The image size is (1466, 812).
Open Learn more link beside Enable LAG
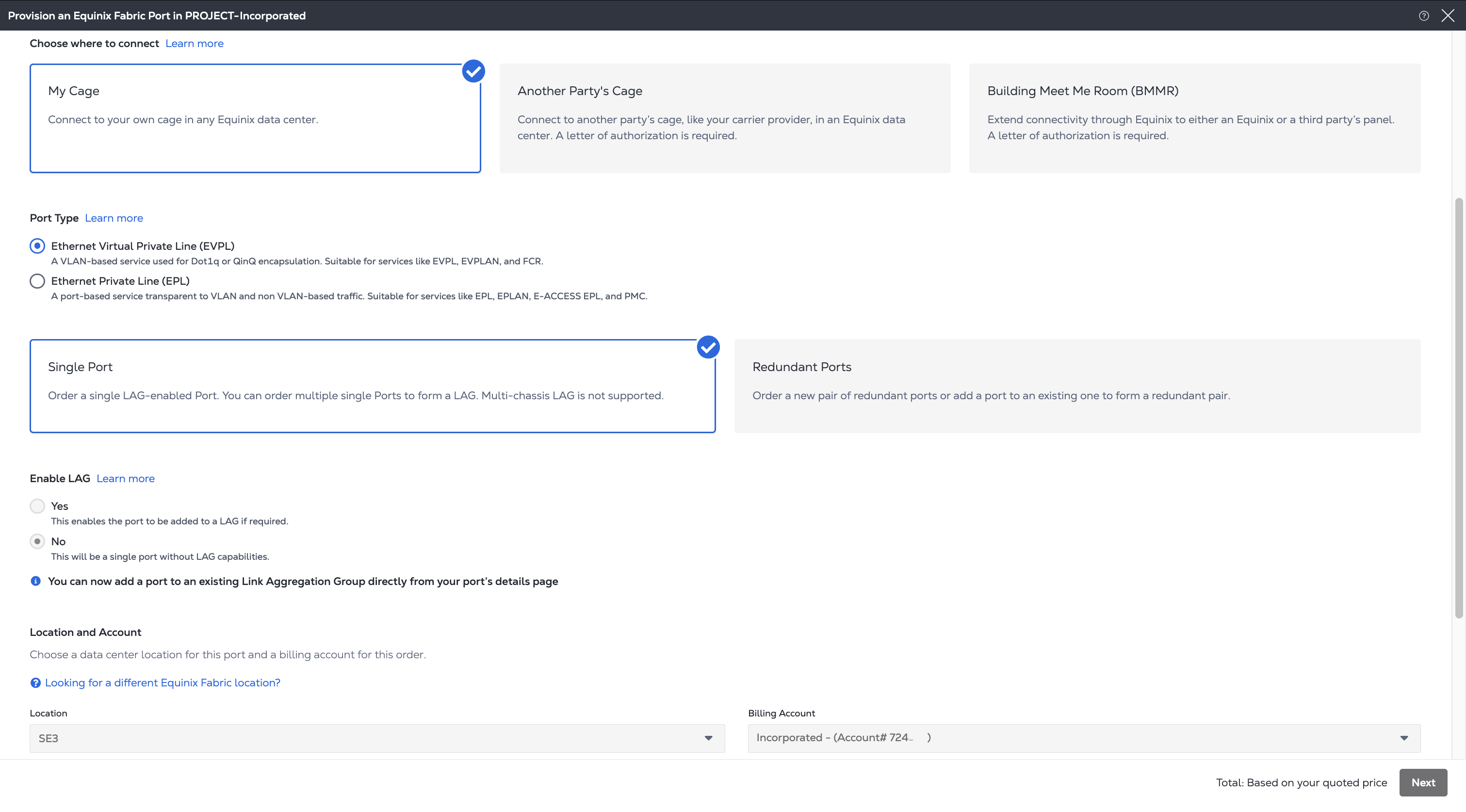click(125, 479)
